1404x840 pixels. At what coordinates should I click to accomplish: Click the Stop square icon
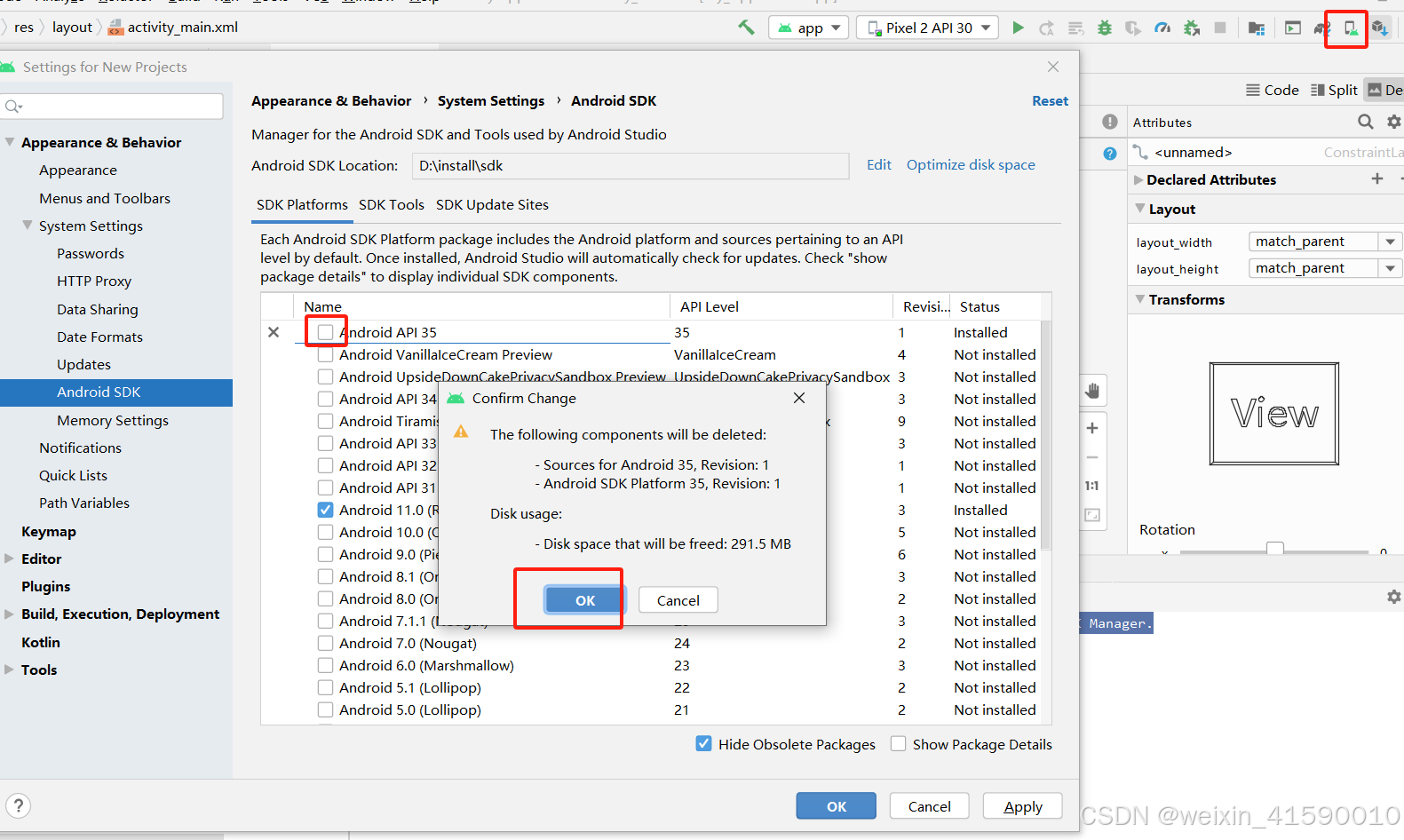(x=1220, y=28)
